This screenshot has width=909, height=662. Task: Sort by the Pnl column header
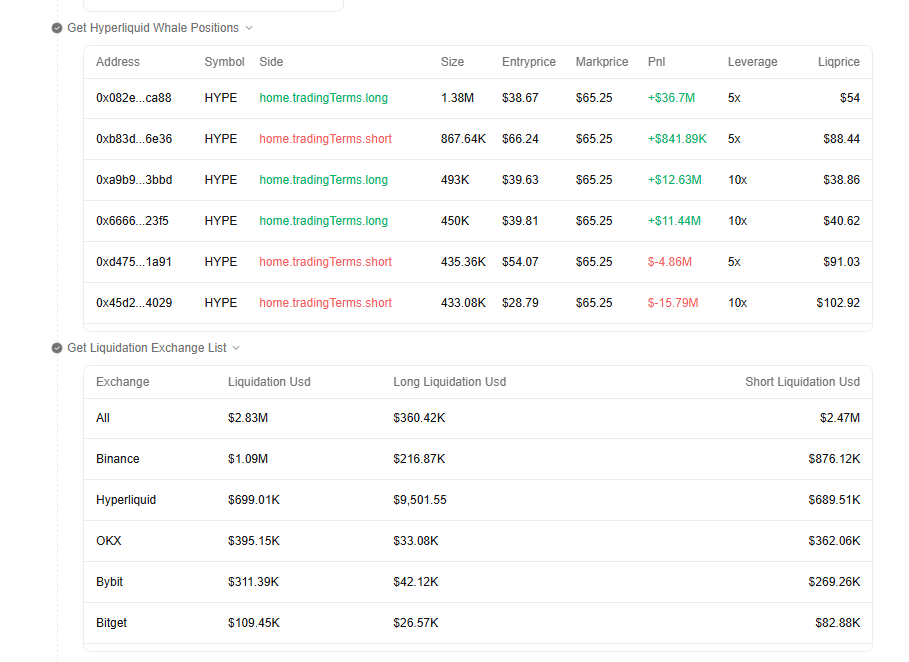click(656, 62)
